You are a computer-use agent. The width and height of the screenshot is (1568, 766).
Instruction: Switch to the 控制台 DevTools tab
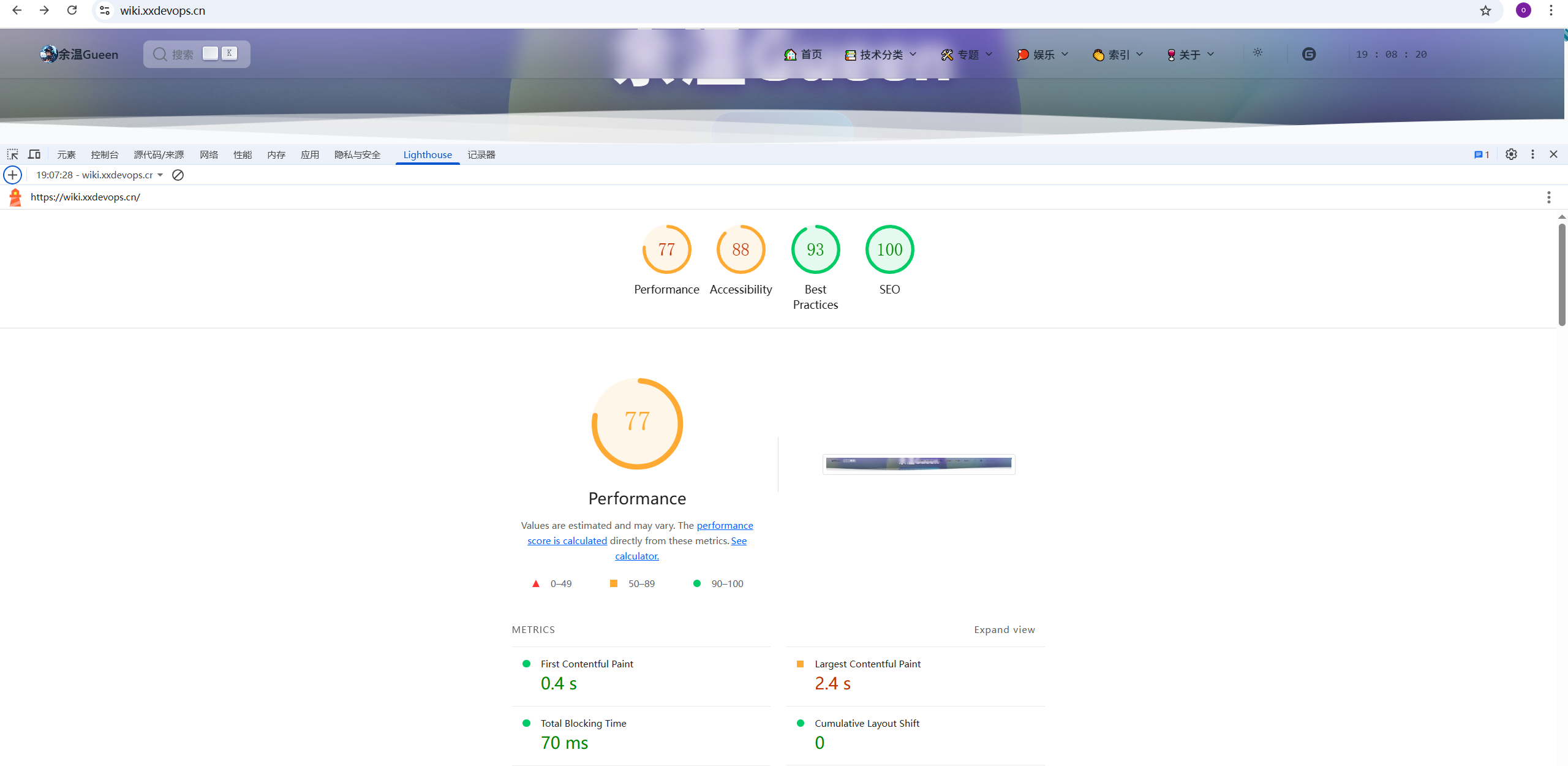pos(105,155)
